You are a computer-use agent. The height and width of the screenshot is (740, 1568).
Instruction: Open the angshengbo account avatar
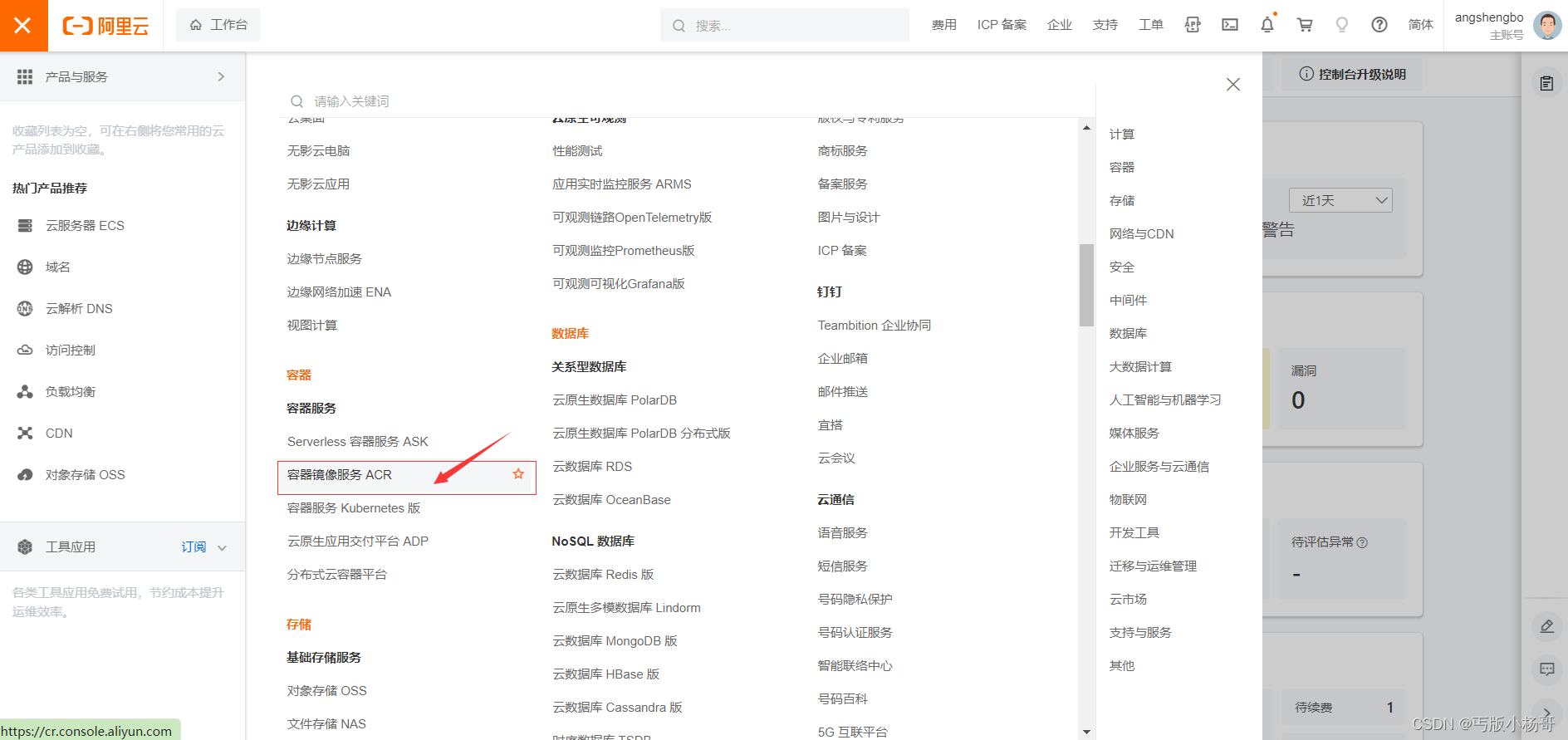pos(1547,26)
